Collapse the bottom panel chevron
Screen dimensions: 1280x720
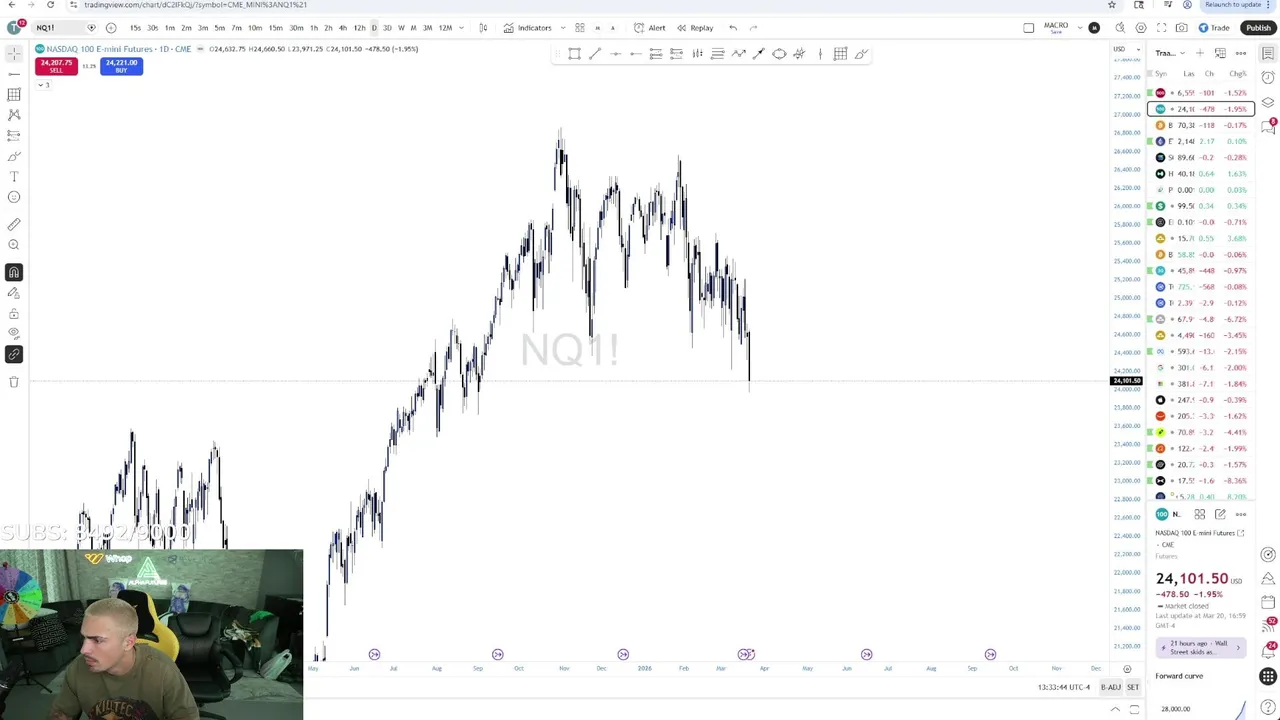click(x=1115, y=709)
